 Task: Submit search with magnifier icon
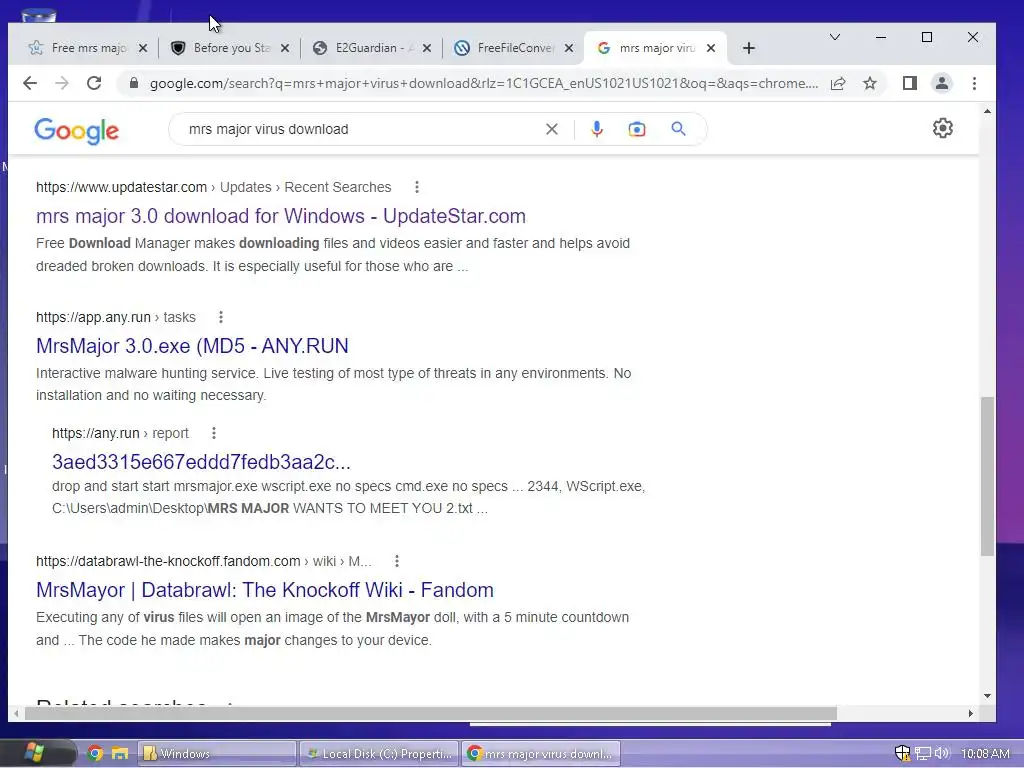pos(679,129)
